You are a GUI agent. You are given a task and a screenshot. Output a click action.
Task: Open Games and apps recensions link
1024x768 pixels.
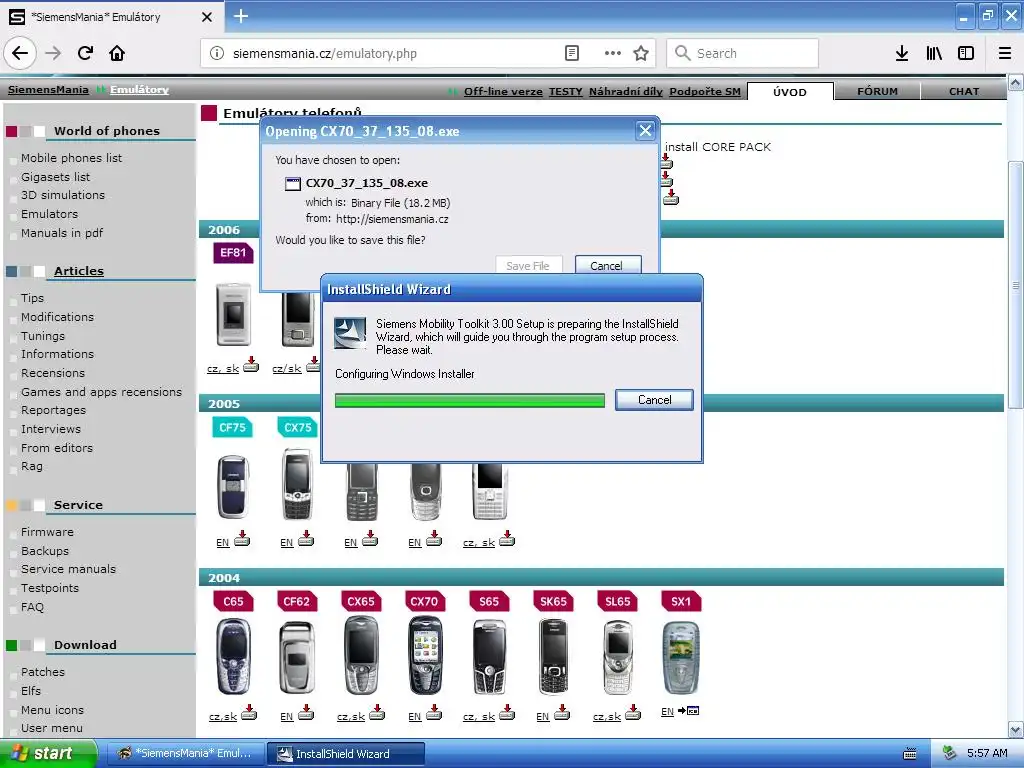point(101,392)
